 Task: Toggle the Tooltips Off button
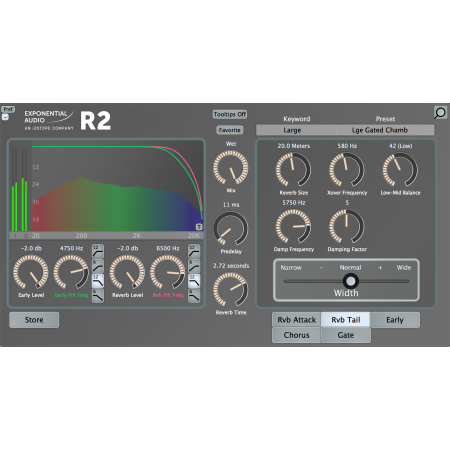point(230,114)
